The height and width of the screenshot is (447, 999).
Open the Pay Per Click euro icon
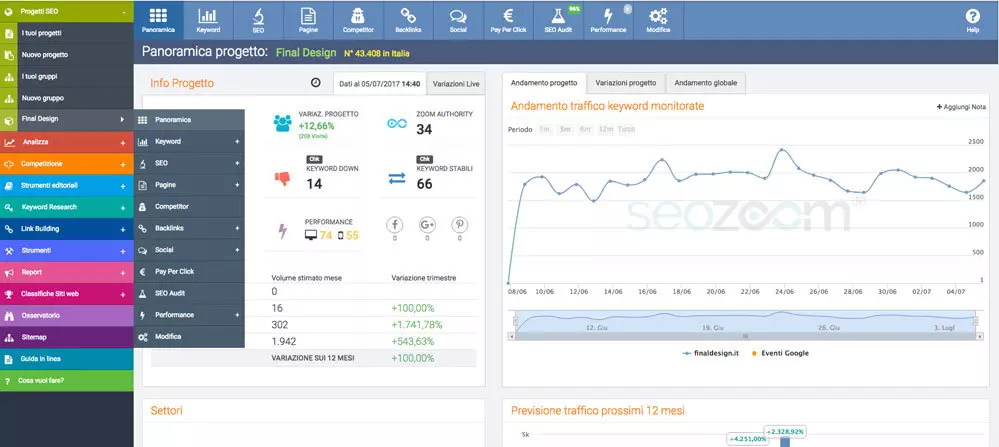pyautogui.click(x=508, y=20)
